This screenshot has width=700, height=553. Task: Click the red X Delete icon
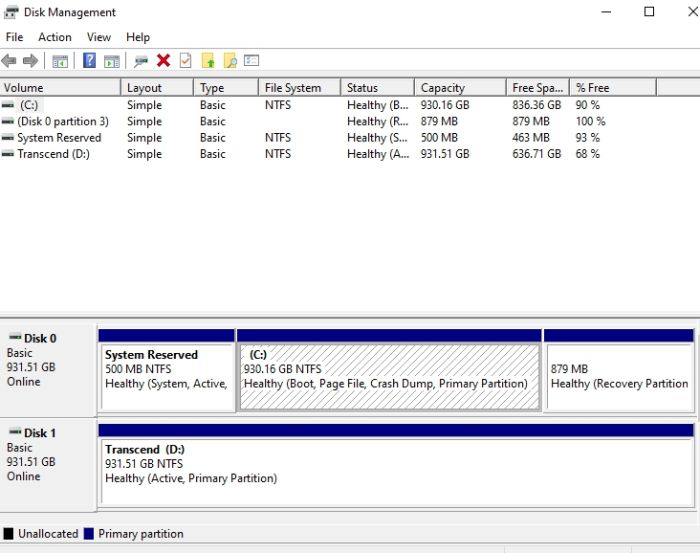coord(163,60)
